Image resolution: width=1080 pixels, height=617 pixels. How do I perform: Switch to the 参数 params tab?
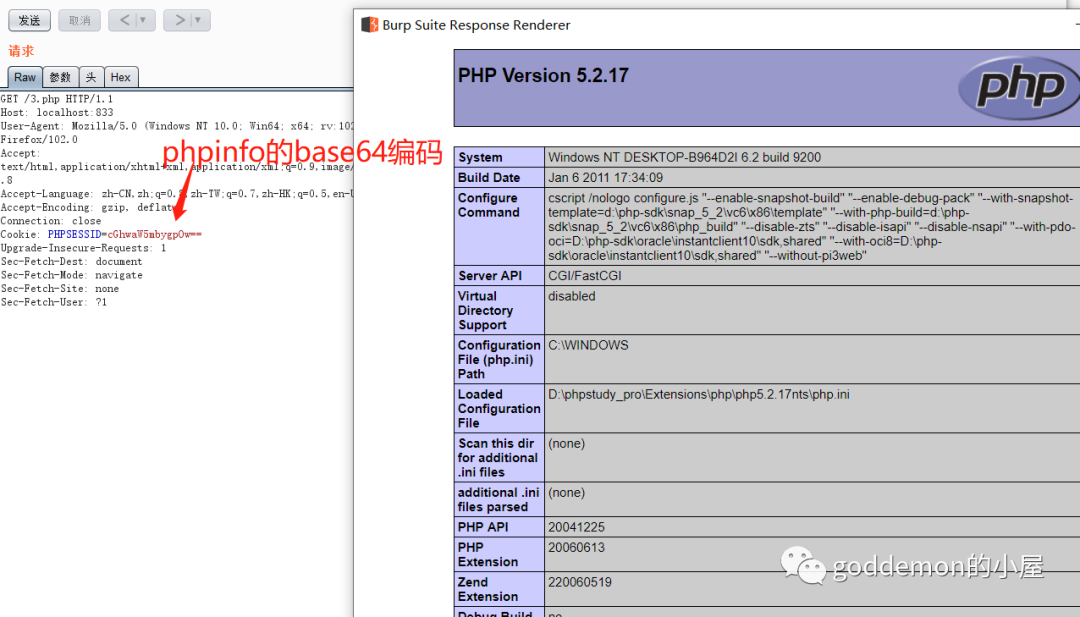(x=61, y=77)
